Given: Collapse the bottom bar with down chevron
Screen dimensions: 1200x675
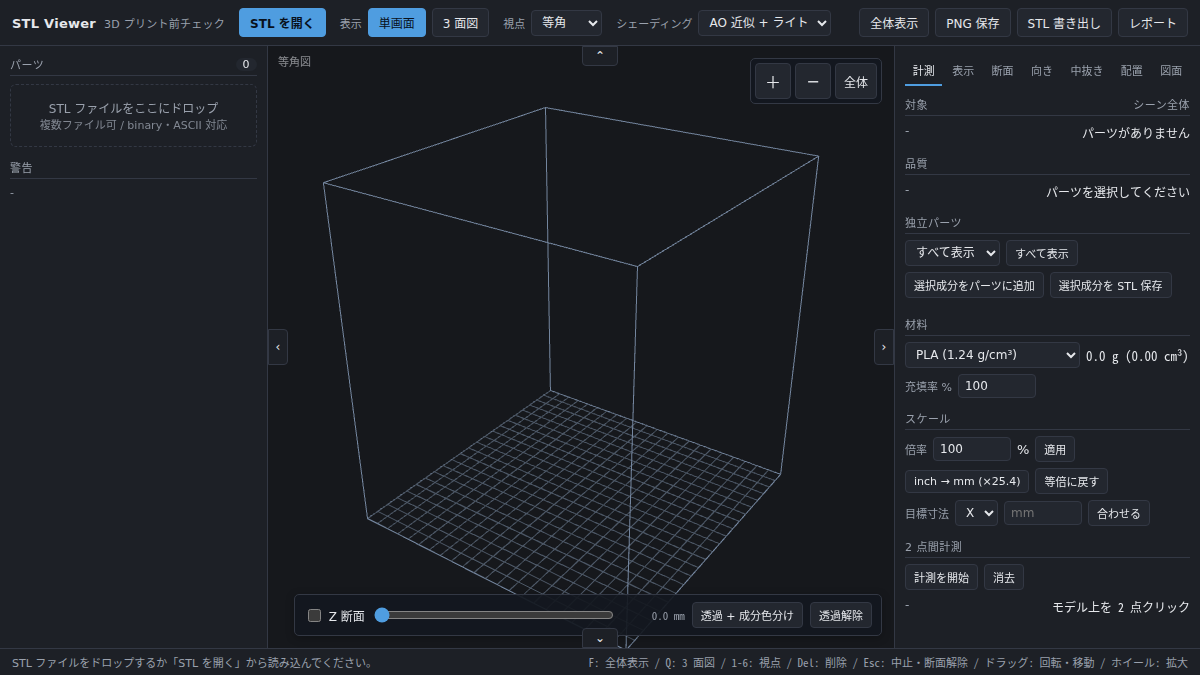Looking at the screenshot, I should [600, 638].
